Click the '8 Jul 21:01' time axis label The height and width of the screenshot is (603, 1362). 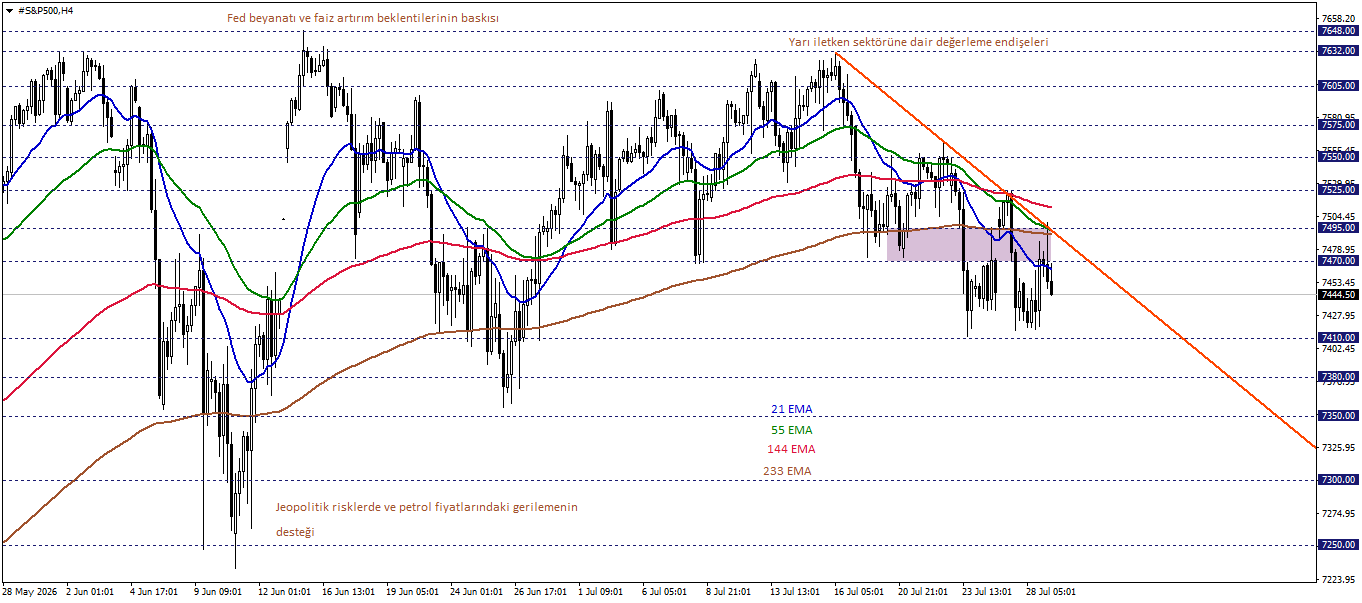click(x=730, y=591)
